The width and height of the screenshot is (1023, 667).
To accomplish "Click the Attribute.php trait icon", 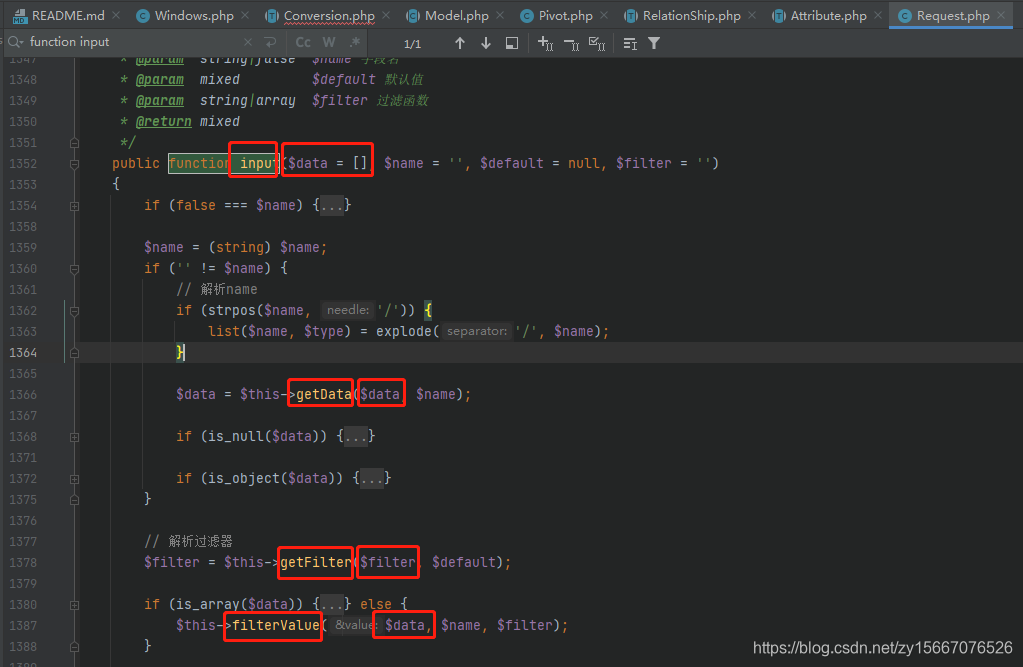I will (x=778, y=16).
